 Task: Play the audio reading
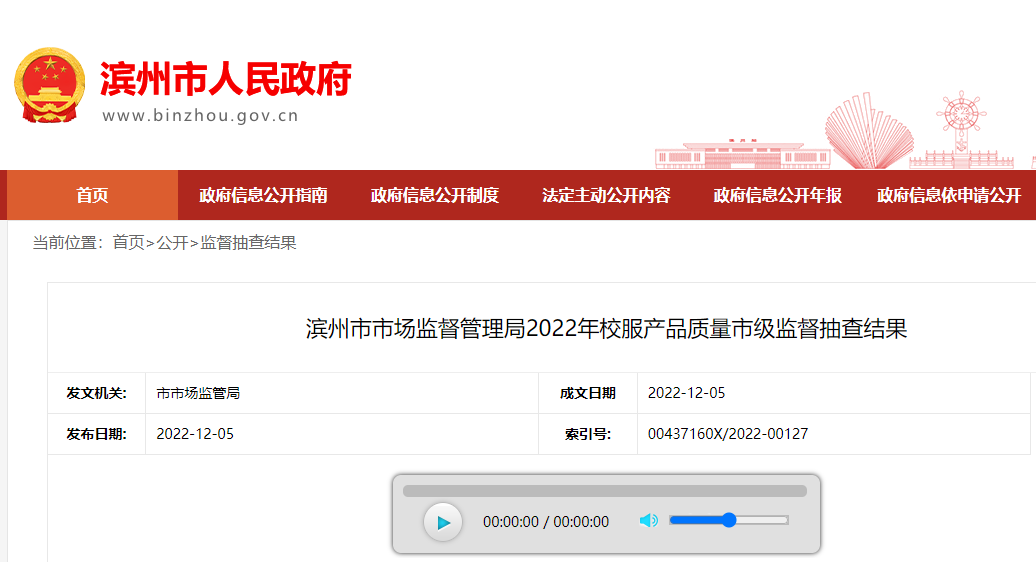443,522
